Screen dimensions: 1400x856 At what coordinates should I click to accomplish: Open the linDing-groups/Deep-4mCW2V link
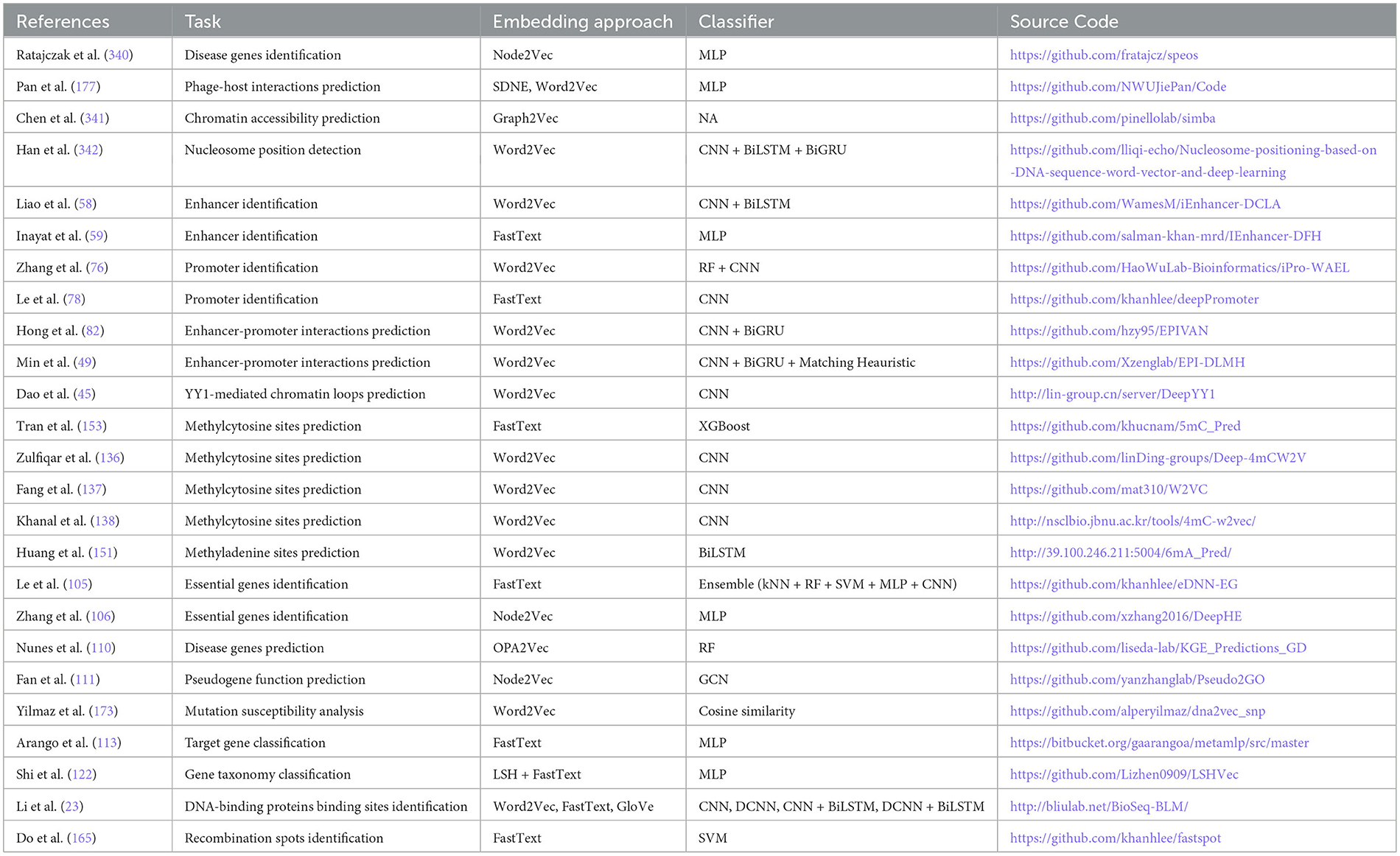click(1158, 458)
